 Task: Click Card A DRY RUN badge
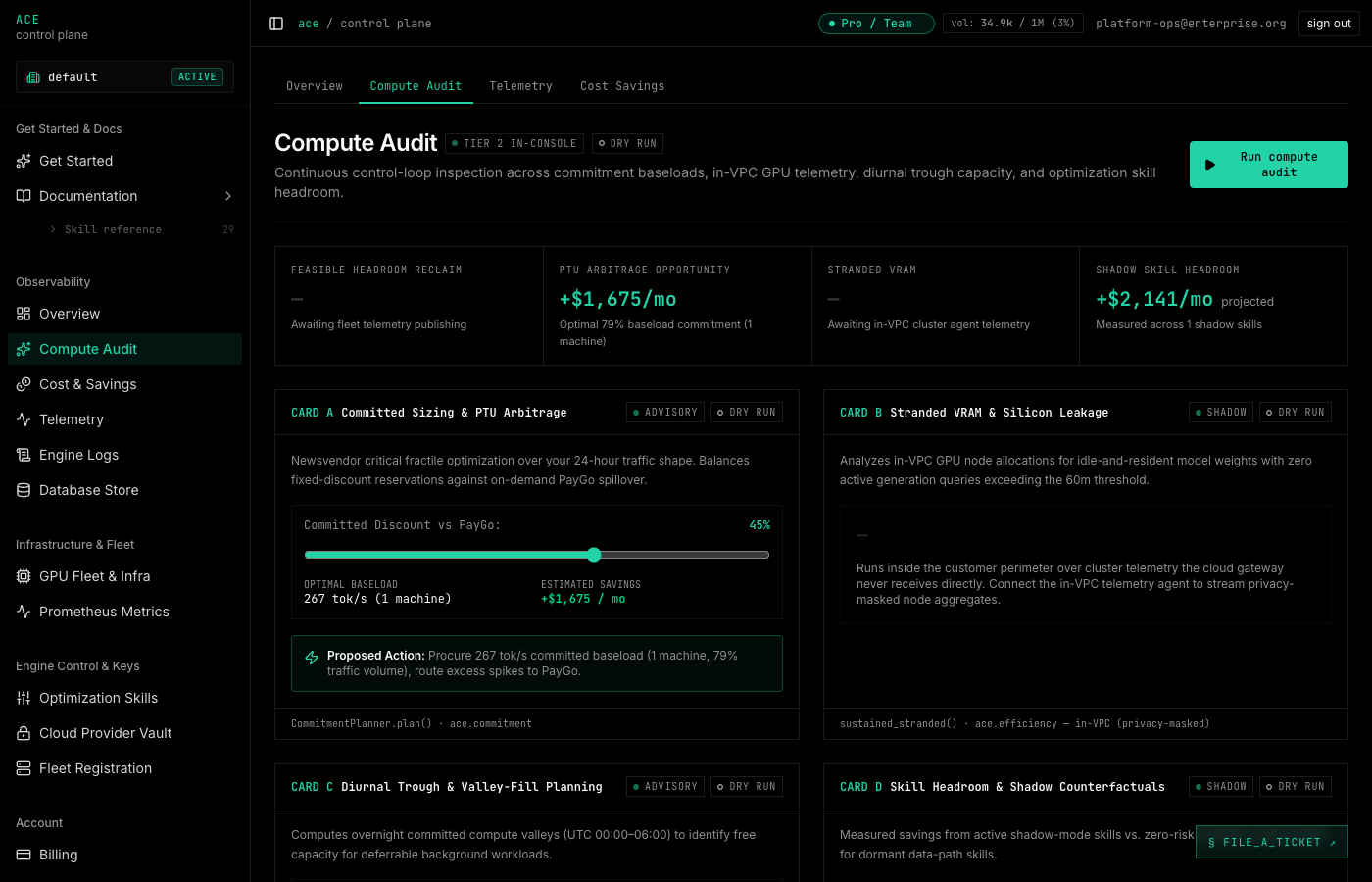pos(747,413)
